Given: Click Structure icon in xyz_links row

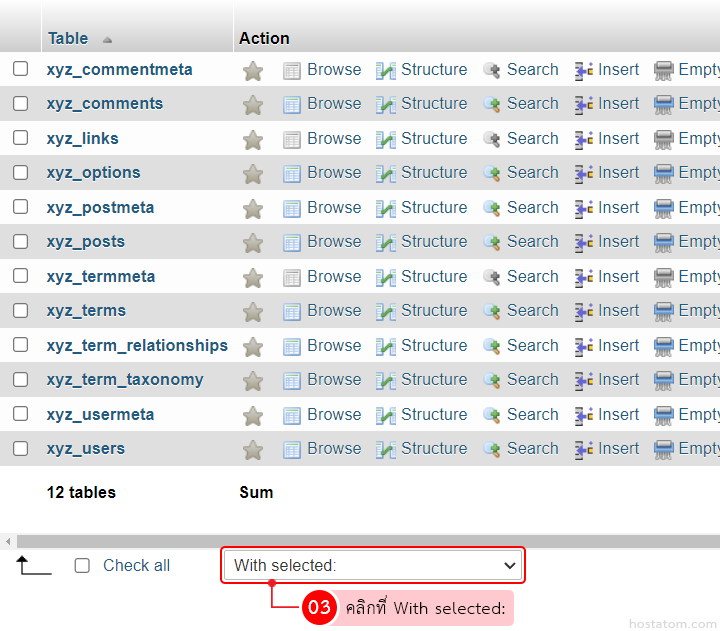Looking at the screenshot, I should [x=386, y=140].
